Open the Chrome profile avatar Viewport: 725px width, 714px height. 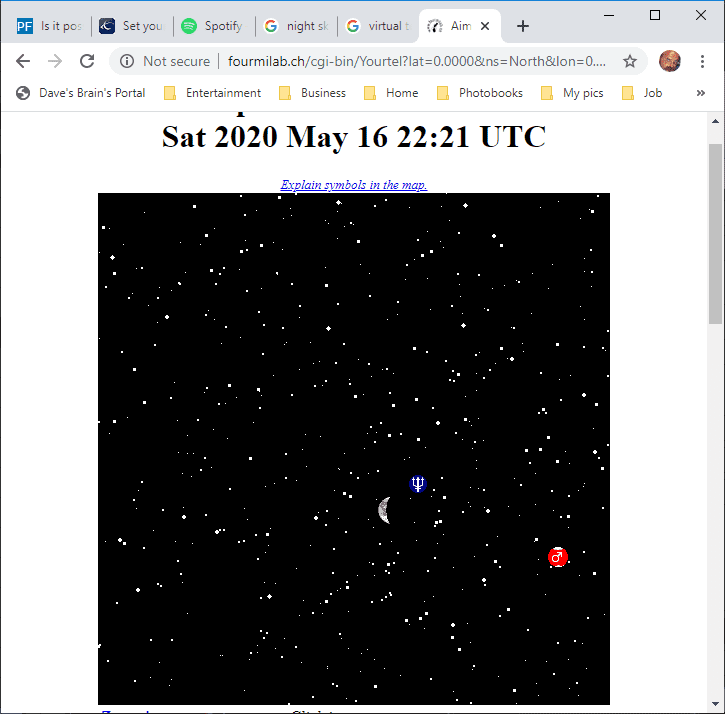coord(669,61)
